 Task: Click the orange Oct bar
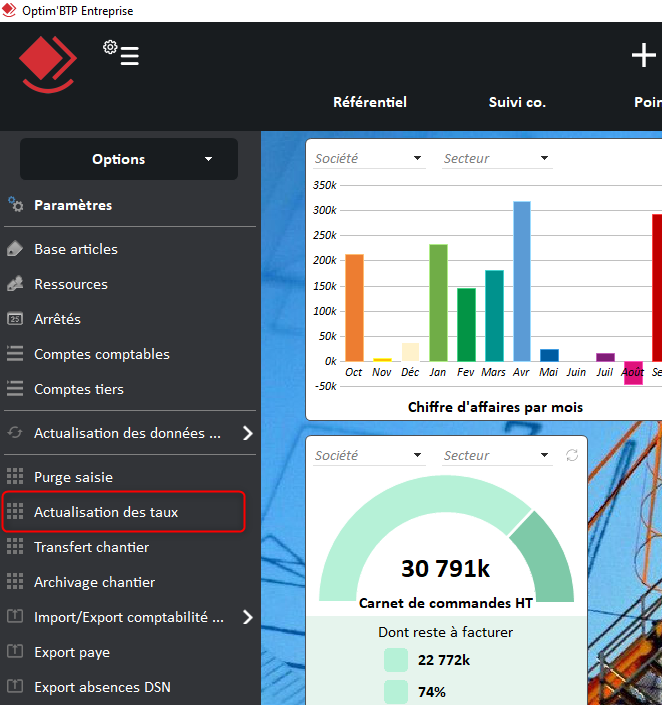pos(354,308)
